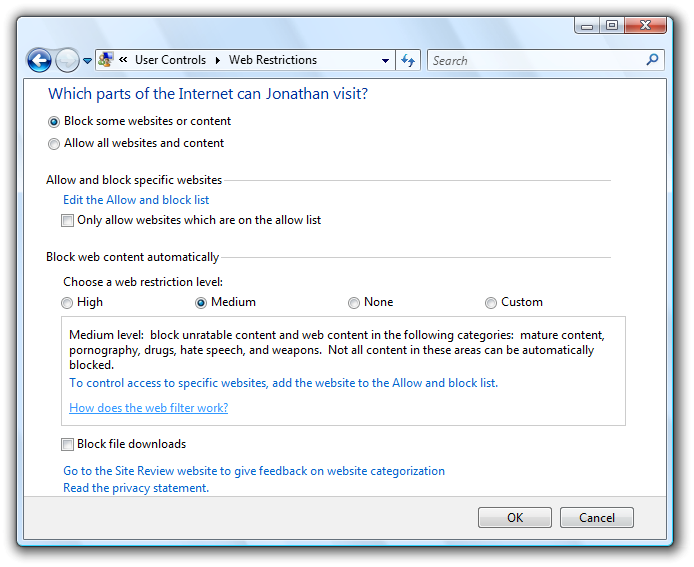This screenshot has height=567, width=694.
Task: Open the recent pages dropdown beside Forward
Action: click(x=88, y=61)
